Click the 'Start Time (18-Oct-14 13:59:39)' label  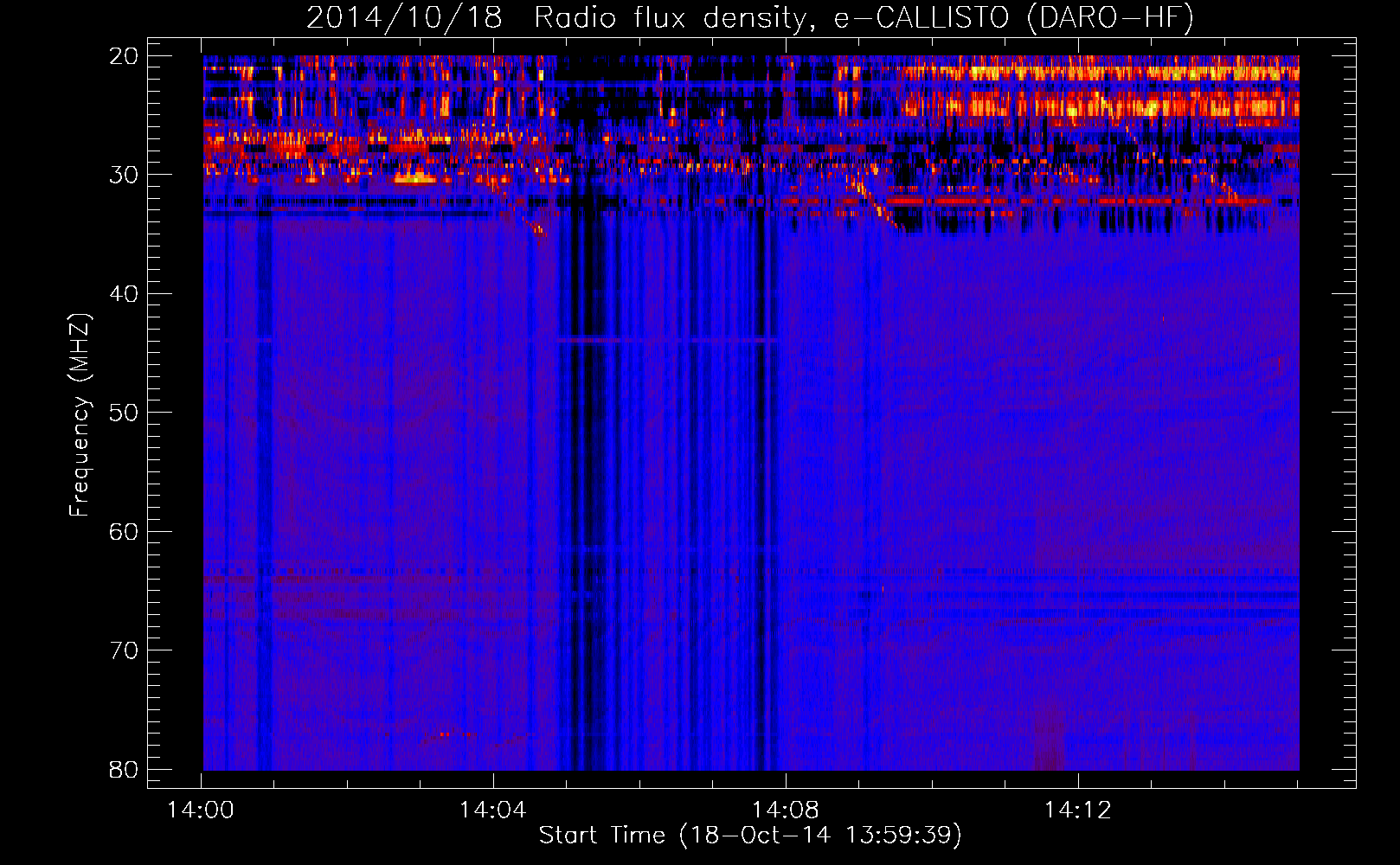click(x=750, y=836)
